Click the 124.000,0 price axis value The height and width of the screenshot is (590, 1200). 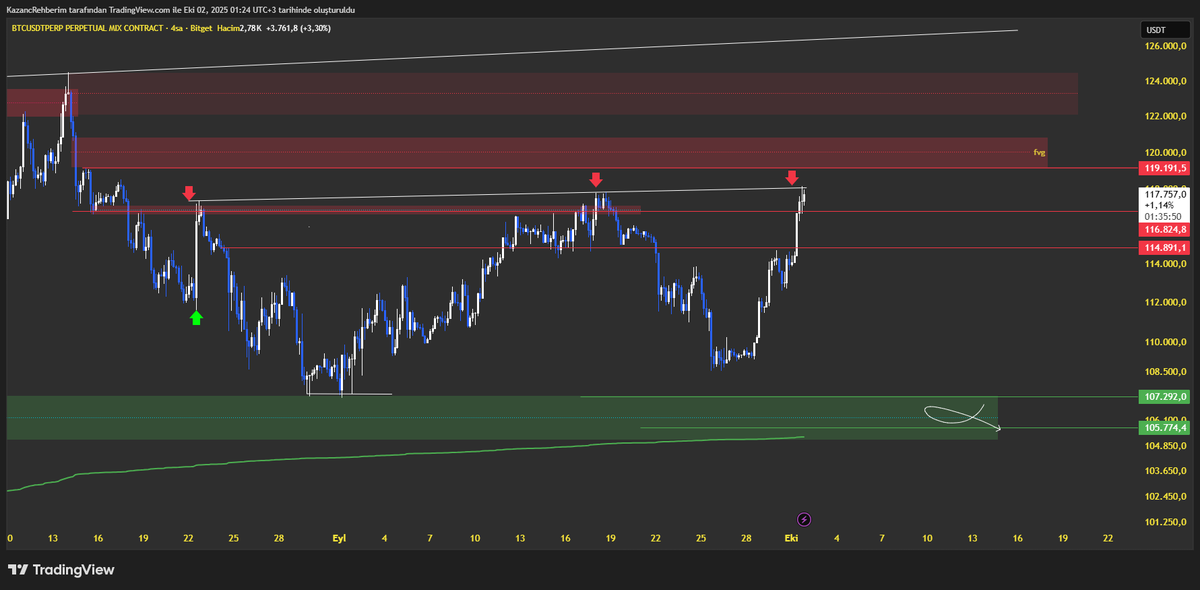click(1166, 82)
